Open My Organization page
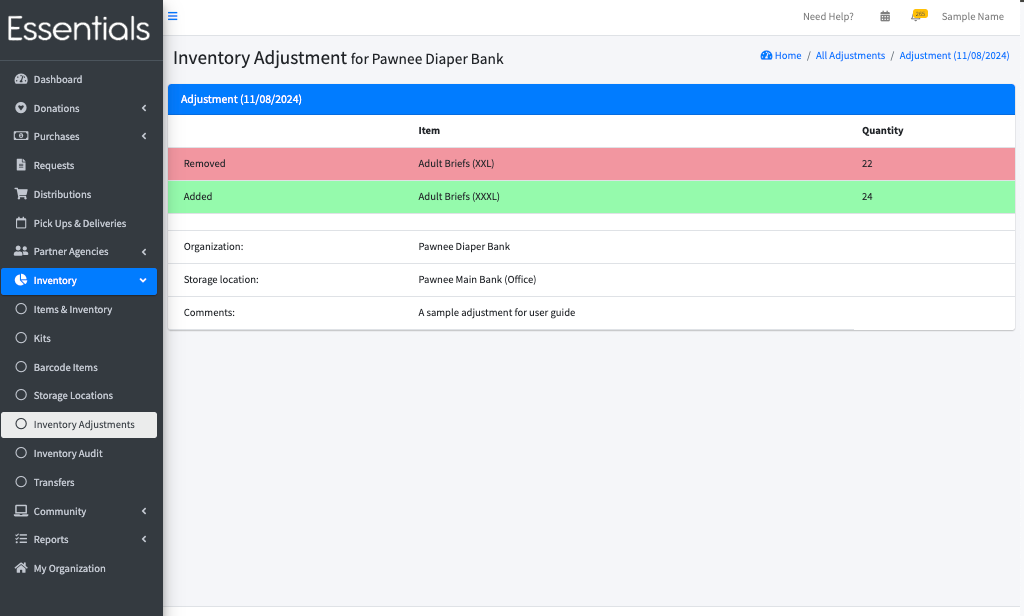The height and width of the screenshot is (616, 1024). 79,568
